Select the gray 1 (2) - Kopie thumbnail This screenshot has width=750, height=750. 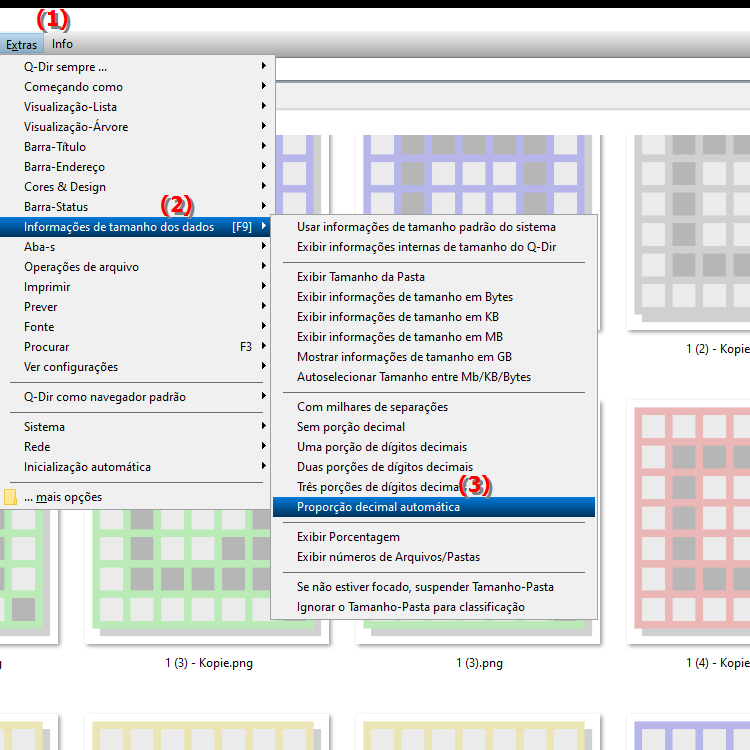690,230
